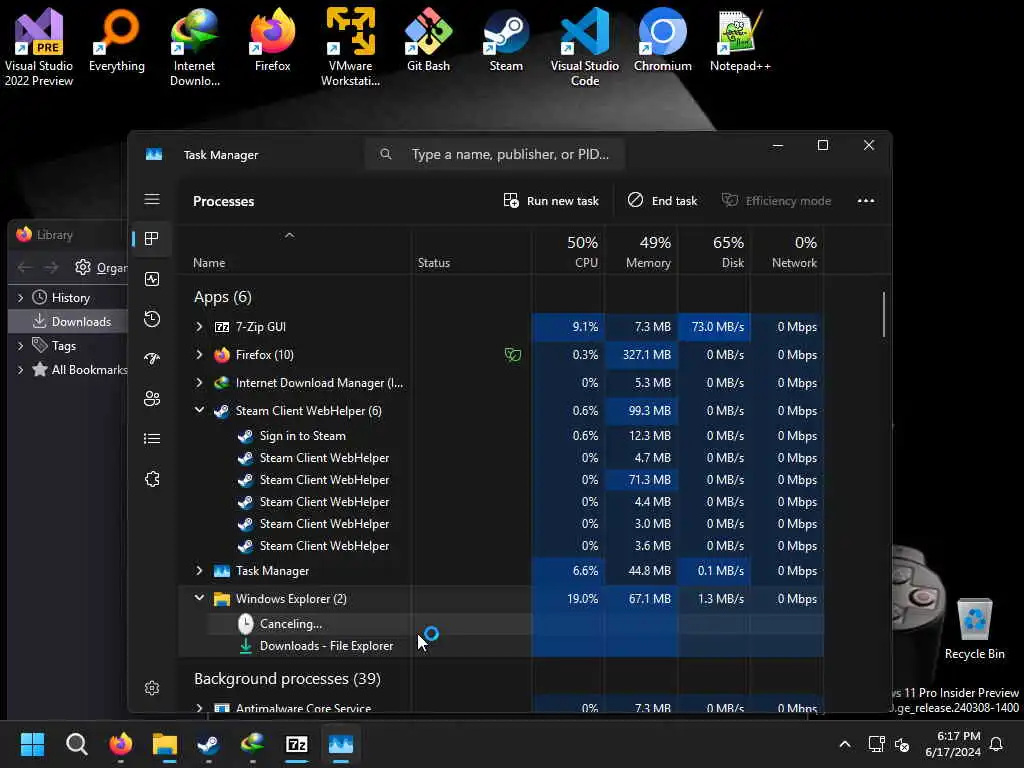Click the three-dot more options button
The width and height of the screenshot is (1024, 768).
[x=865, y=201]
